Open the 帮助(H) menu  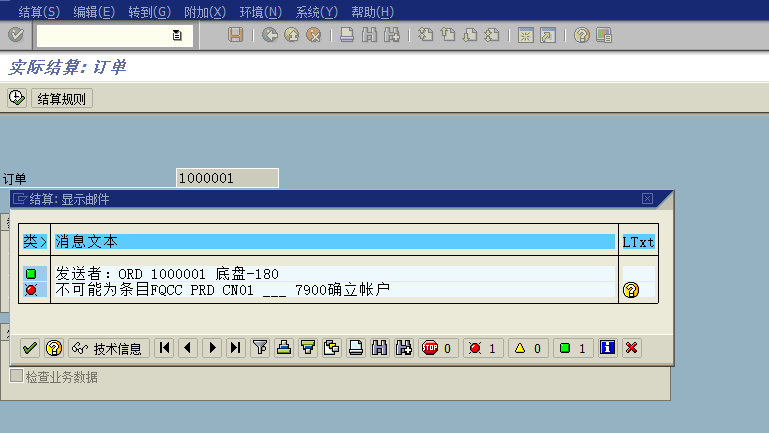(372, 11)
